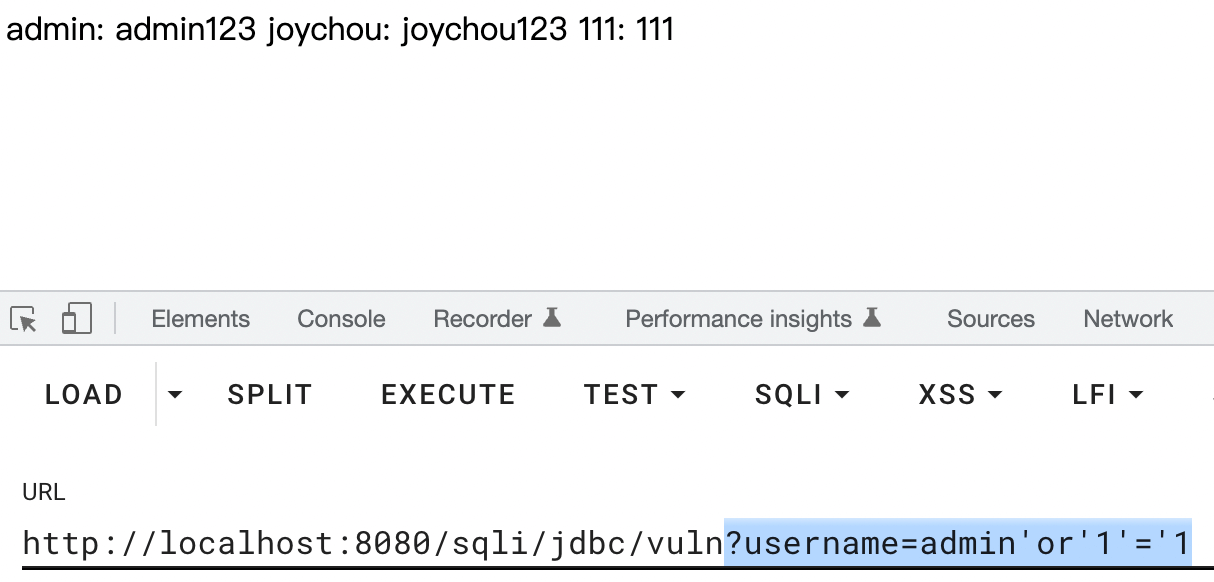Expand the TEST payloads dropdown
The width and height of the screenshot is (1214, 582).
(x=679, y=395)
